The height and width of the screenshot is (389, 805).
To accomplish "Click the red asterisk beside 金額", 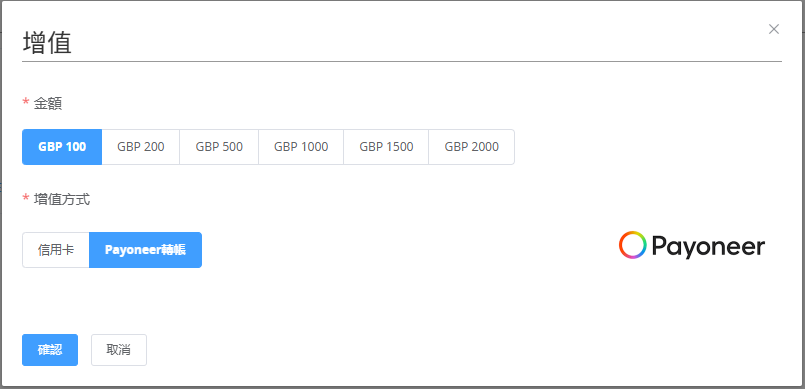I will (26, 103).
